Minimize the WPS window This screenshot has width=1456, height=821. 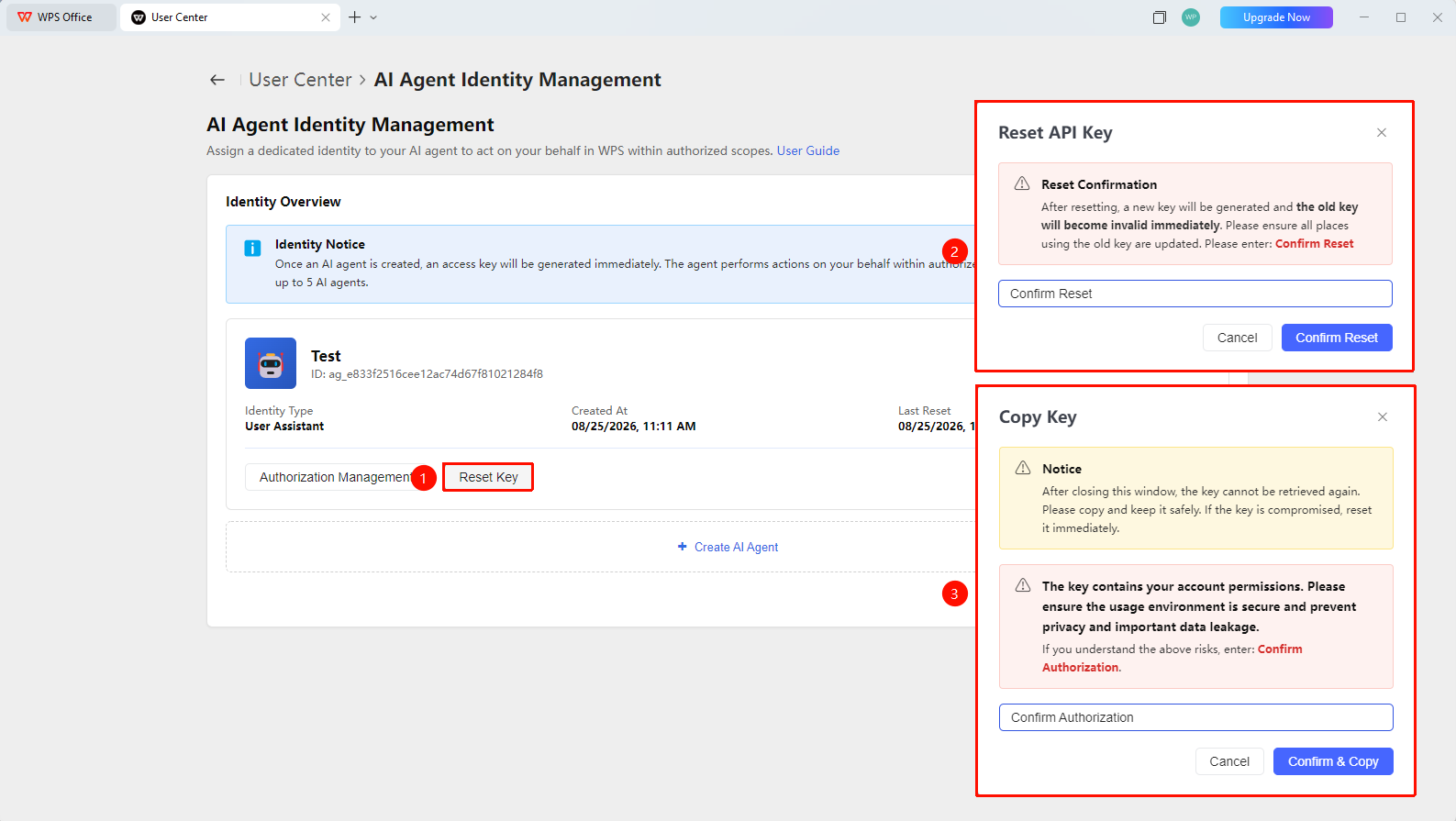click(1364, 17)
